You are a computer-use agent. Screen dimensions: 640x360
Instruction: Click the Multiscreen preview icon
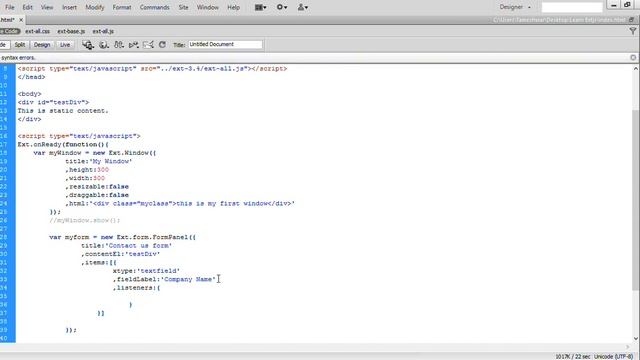click(88, 45)
